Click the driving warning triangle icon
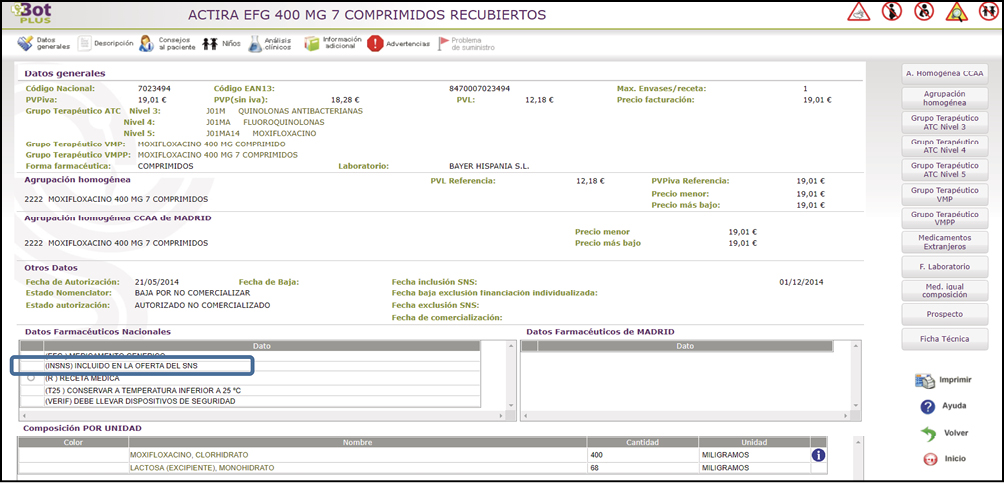The image size is (1004, 483). [859, 13]
